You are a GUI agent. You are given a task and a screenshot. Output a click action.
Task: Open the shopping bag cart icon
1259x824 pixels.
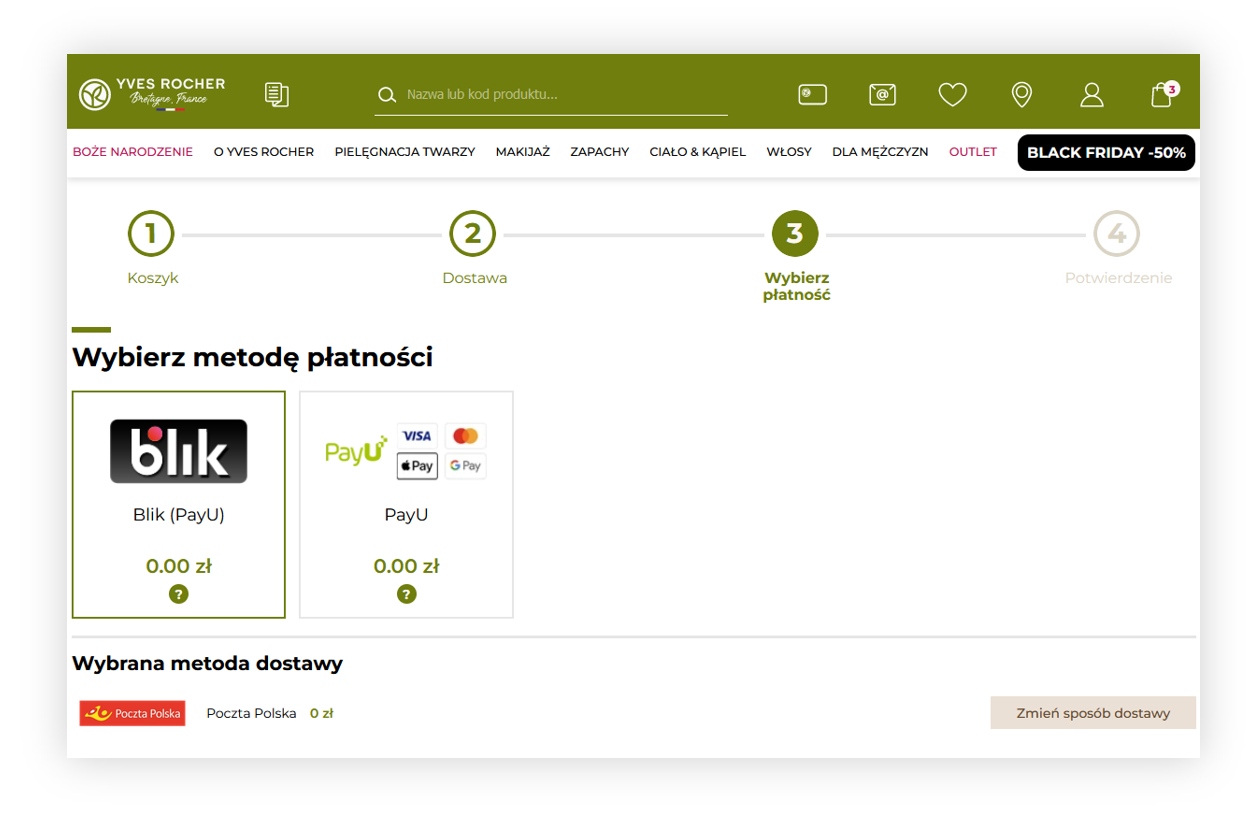coord(1163,94)
